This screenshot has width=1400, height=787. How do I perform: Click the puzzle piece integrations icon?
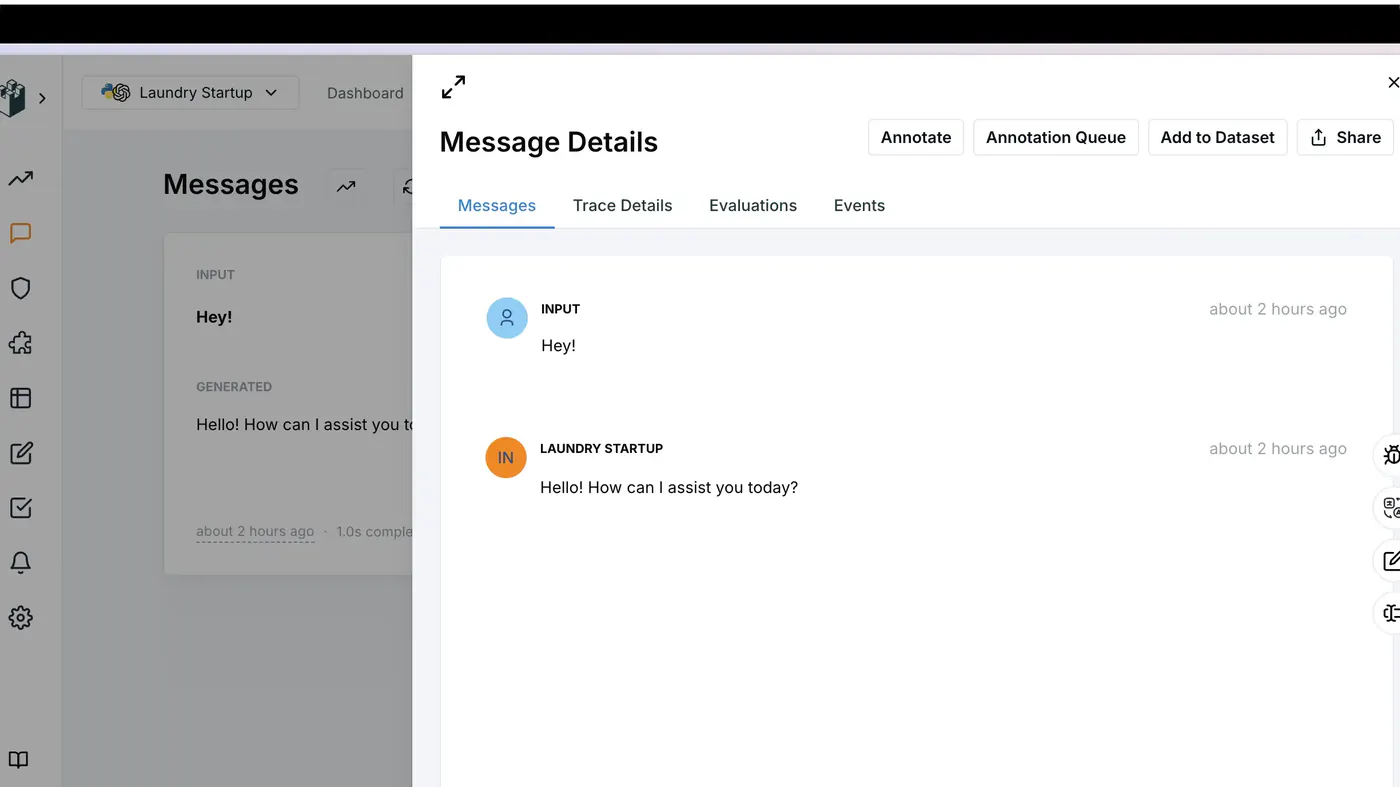(21, 343)
